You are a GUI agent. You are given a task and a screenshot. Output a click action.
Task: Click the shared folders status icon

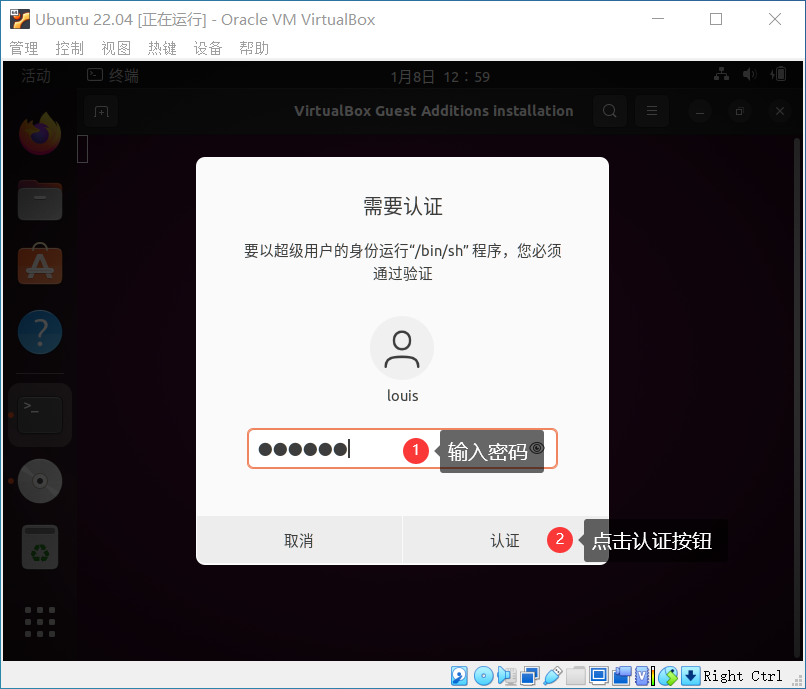[576, 675]
